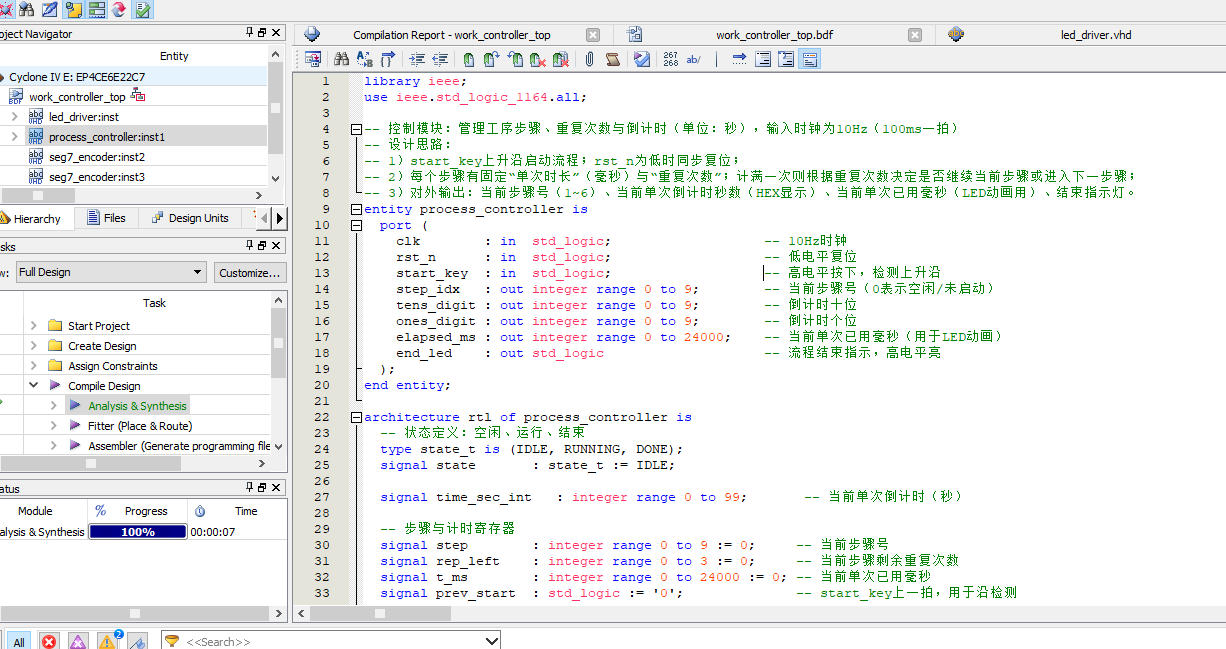Toggle the info flag messages filter icon
1226x649 pixels.
138,641
